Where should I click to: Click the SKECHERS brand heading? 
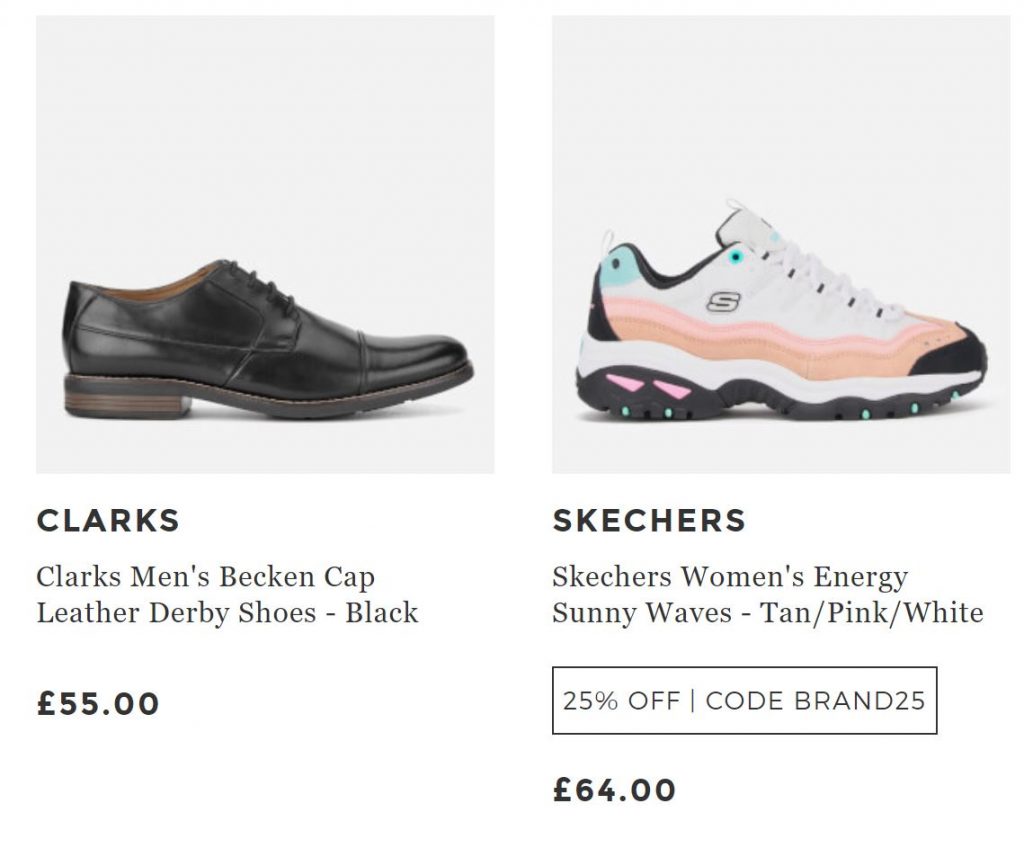(649, 521)
